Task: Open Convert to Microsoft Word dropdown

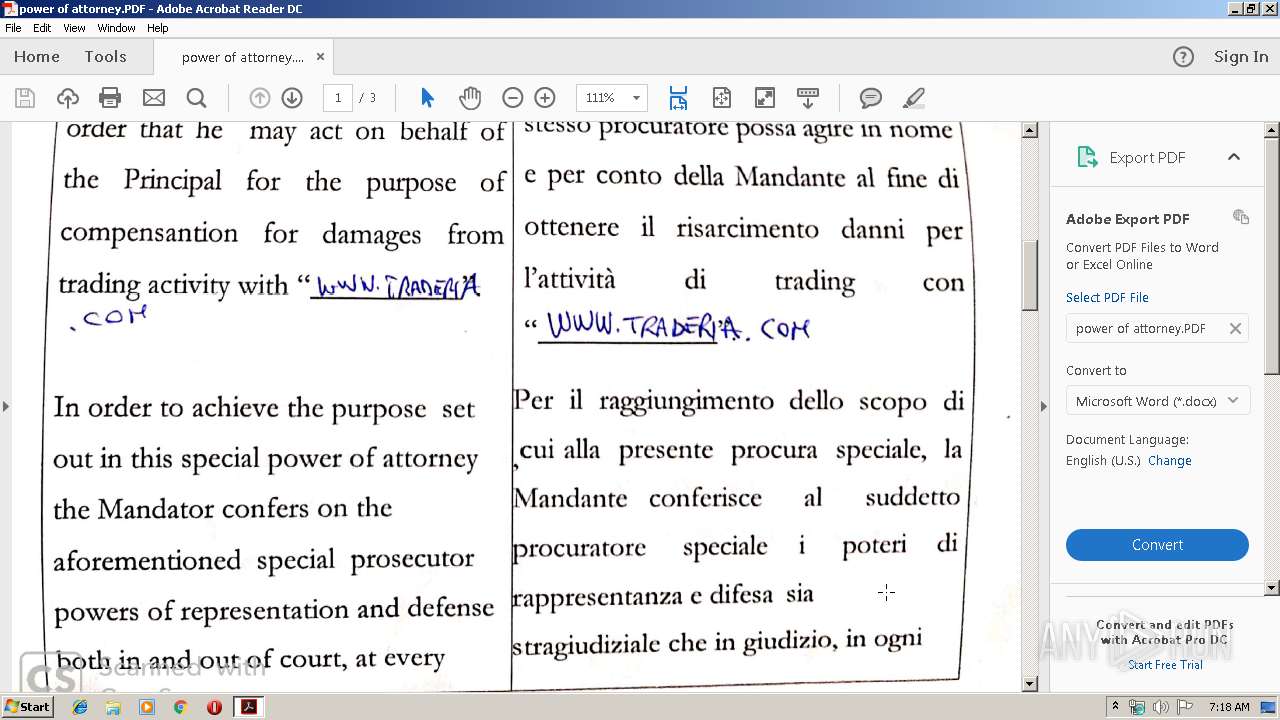Action: pyautogui.click(x=1157, y=401)
